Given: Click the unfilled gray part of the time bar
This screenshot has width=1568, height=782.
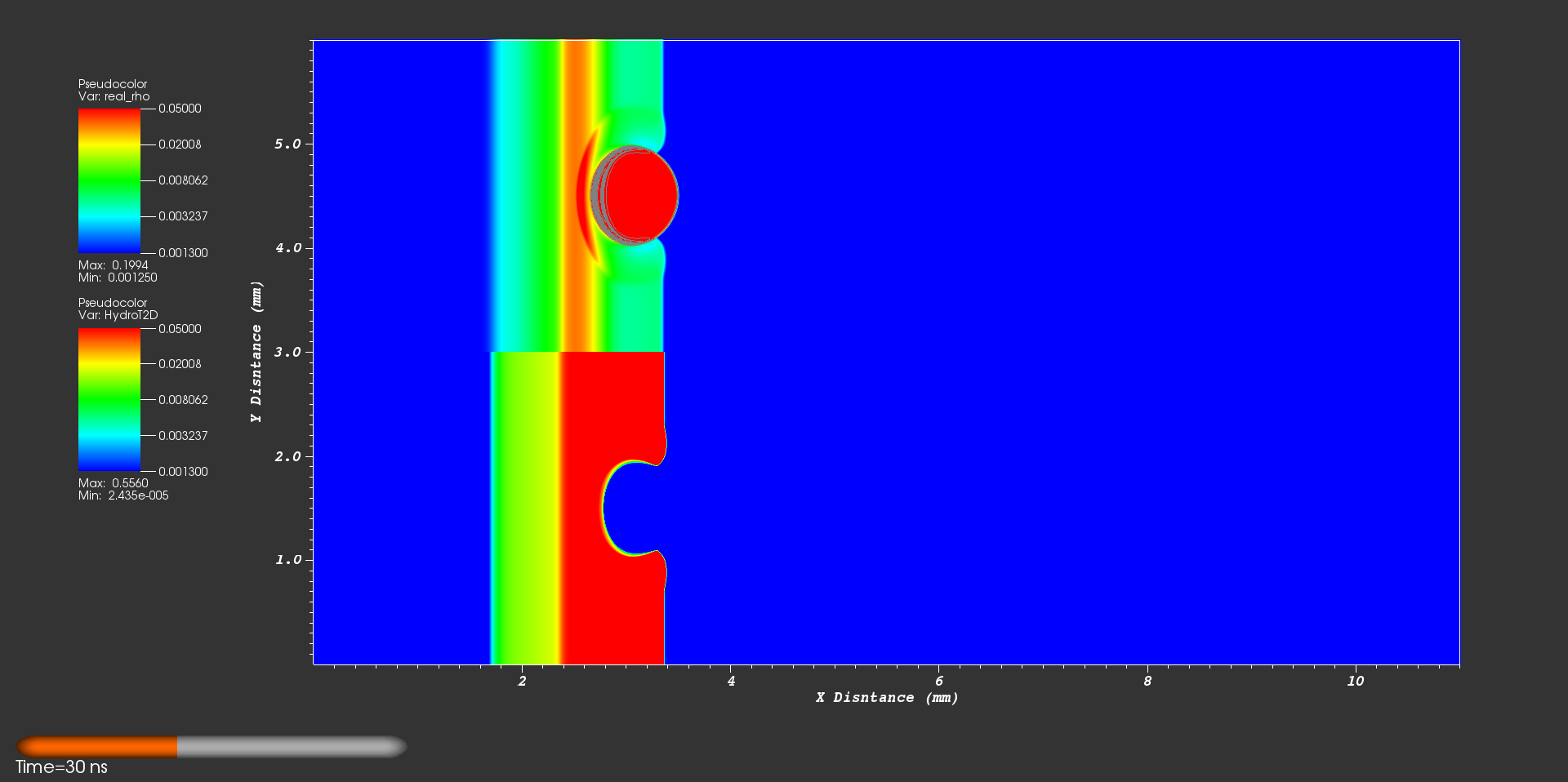Looking at the screenshot, I should (x=292, y=747).
